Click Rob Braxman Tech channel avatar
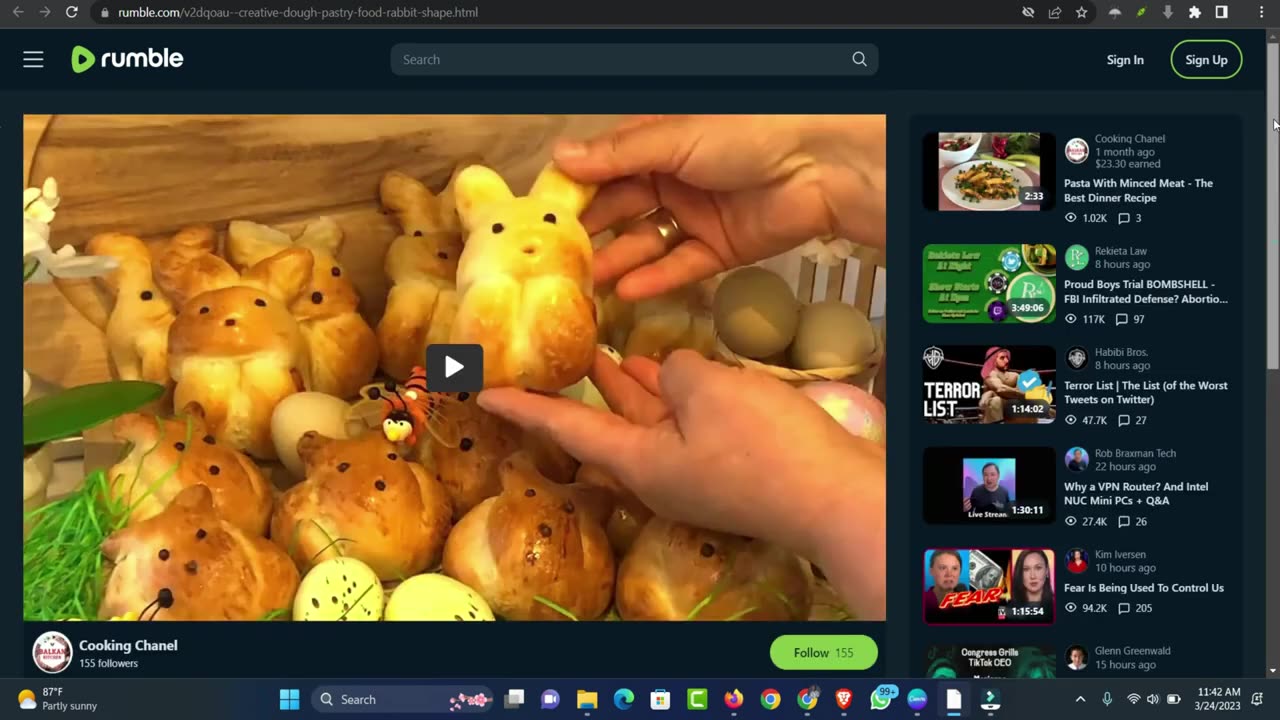 (x=1077, y=459)
